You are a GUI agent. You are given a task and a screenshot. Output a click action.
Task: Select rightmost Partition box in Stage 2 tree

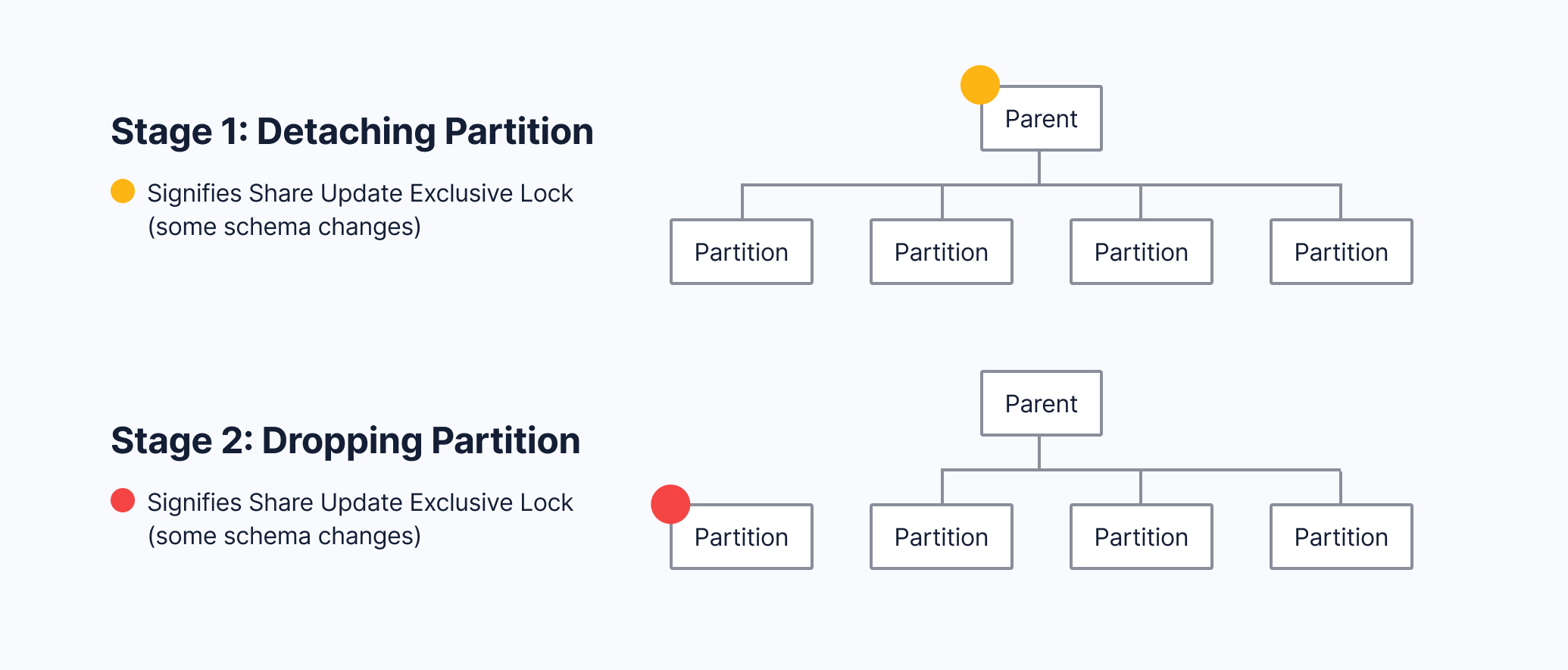coord(1341,537)
